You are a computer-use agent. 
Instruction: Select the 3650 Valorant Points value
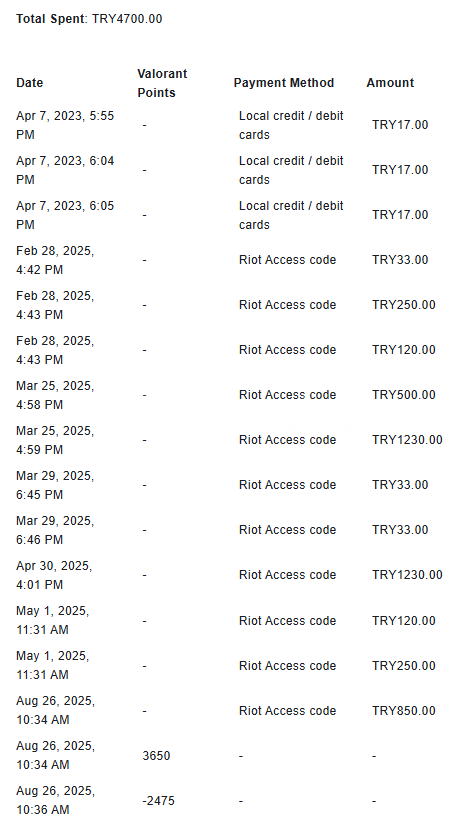(x=156, y=756)
